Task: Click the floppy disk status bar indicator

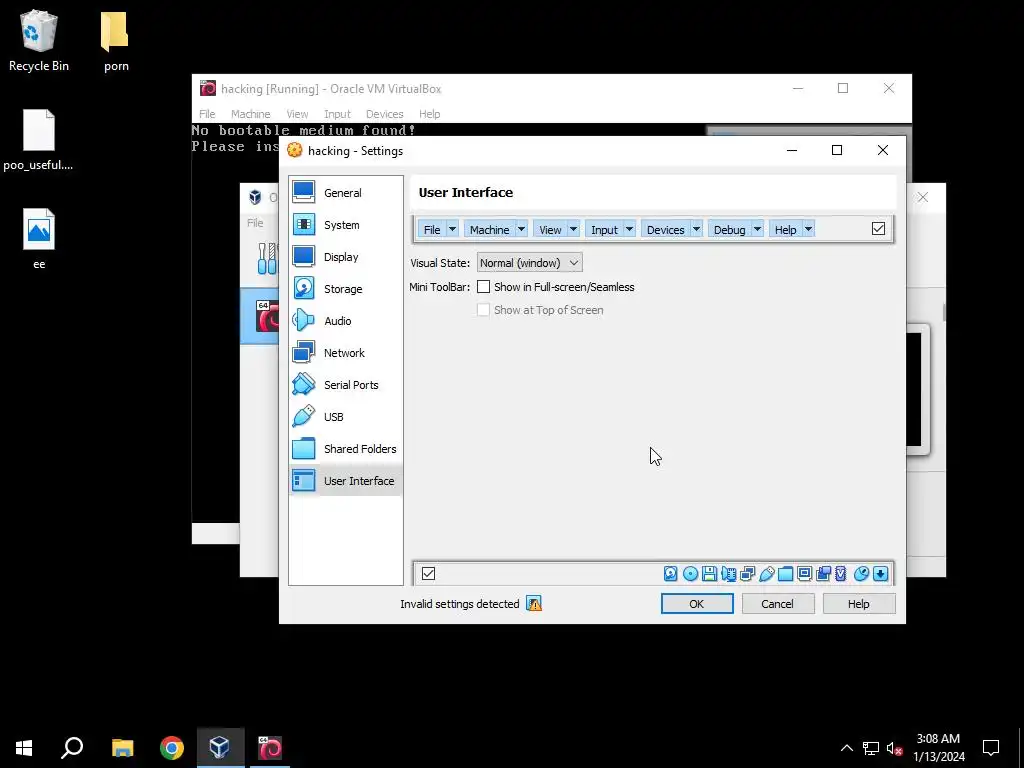Action: click(x=709, y=573)
